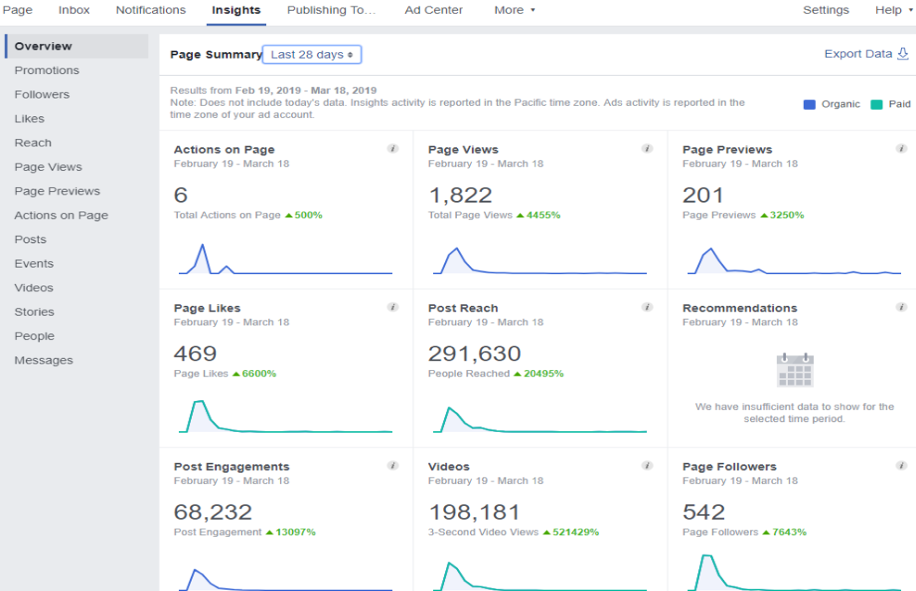Open info tooltip for Page Likes

coord(392,307)
